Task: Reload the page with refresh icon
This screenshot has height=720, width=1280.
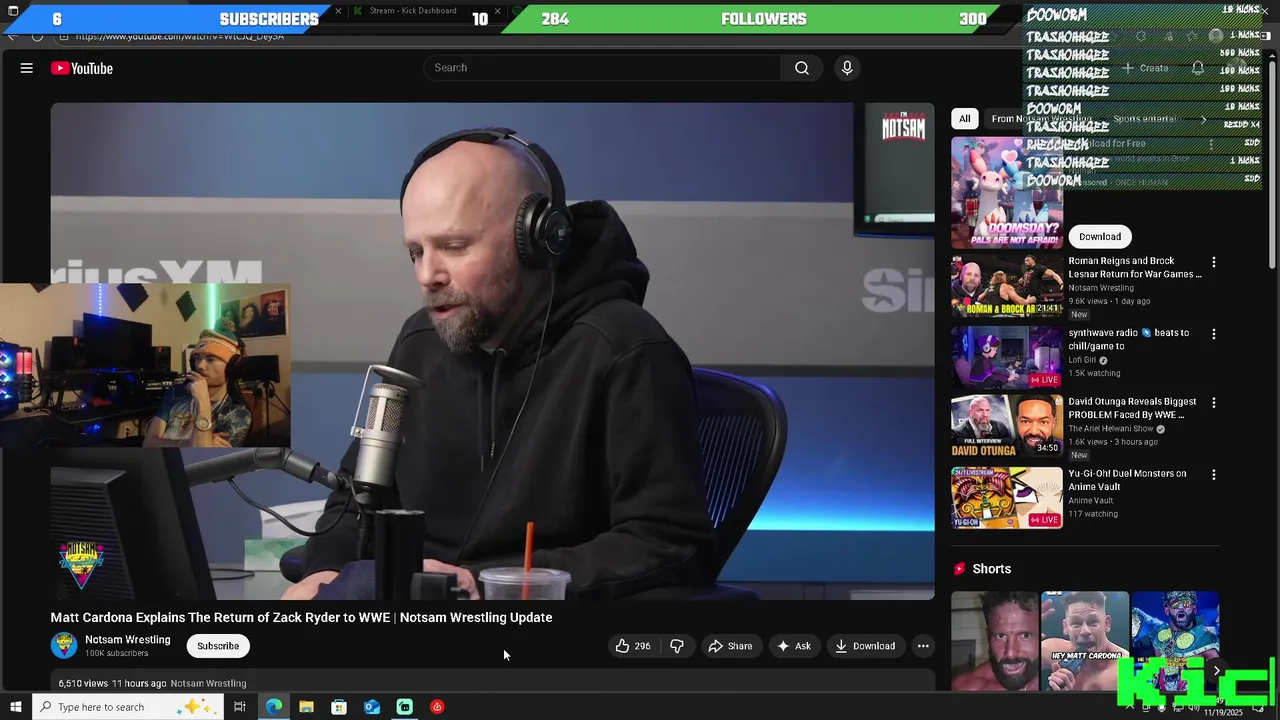Action: pos(37,36)
